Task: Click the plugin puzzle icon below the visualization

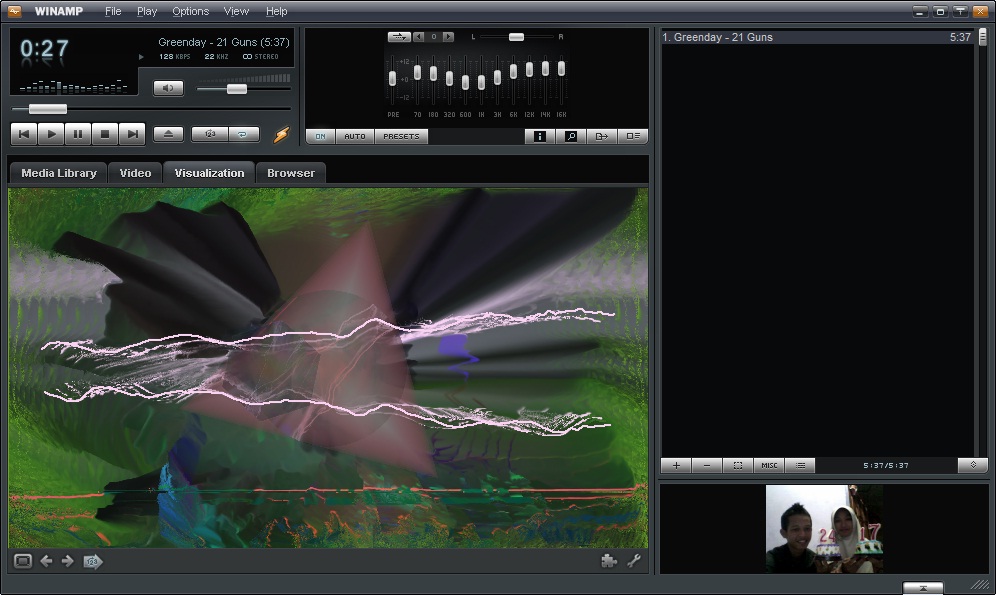Action: [611, 562]
